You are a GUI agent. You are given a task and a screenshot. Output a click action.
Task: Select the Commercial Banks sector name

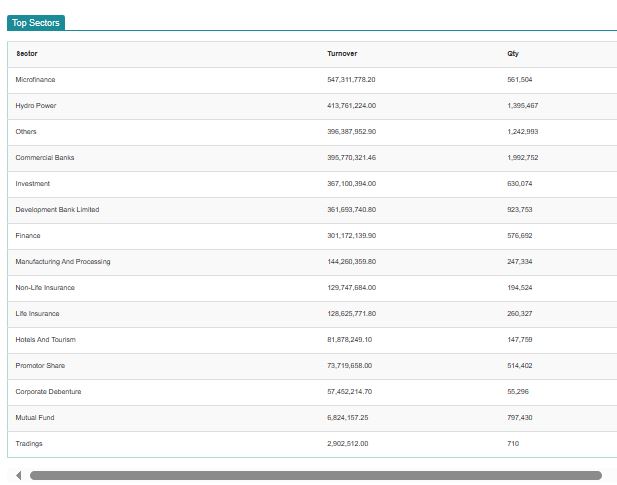[x=45, y=158]
